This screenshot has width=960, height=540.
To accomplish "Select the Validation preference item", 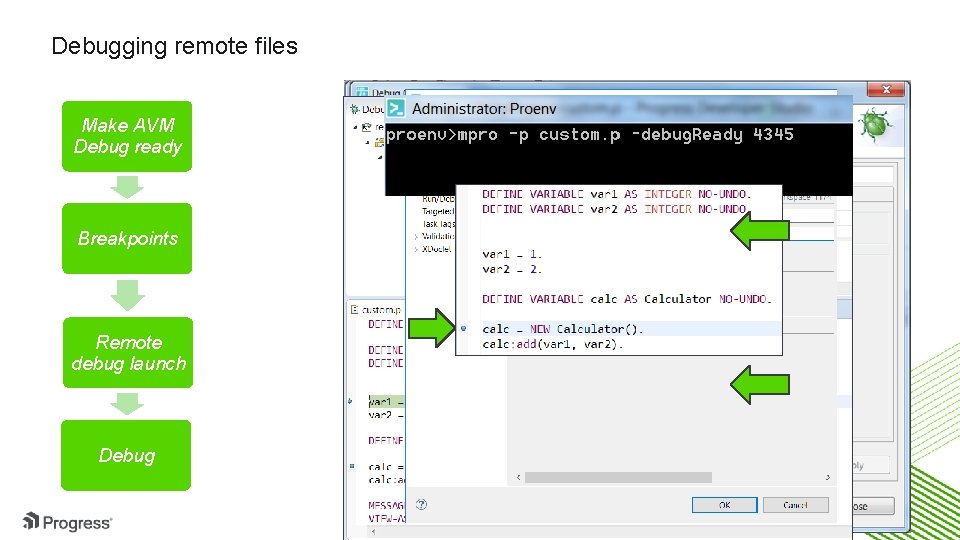I will pos(438,236).
